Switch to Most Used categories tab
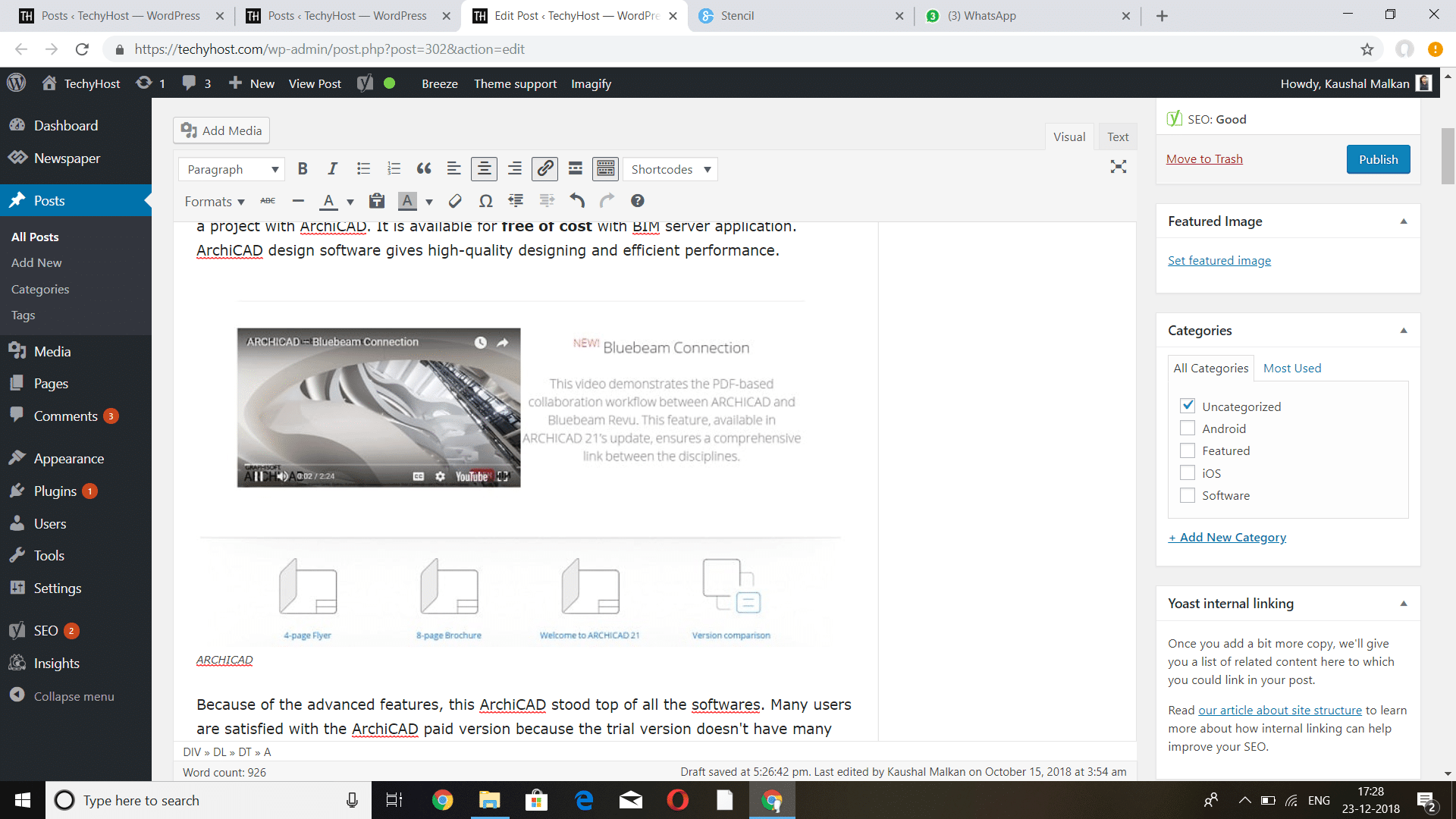1456x819 pixels. tap(1292, 368)
